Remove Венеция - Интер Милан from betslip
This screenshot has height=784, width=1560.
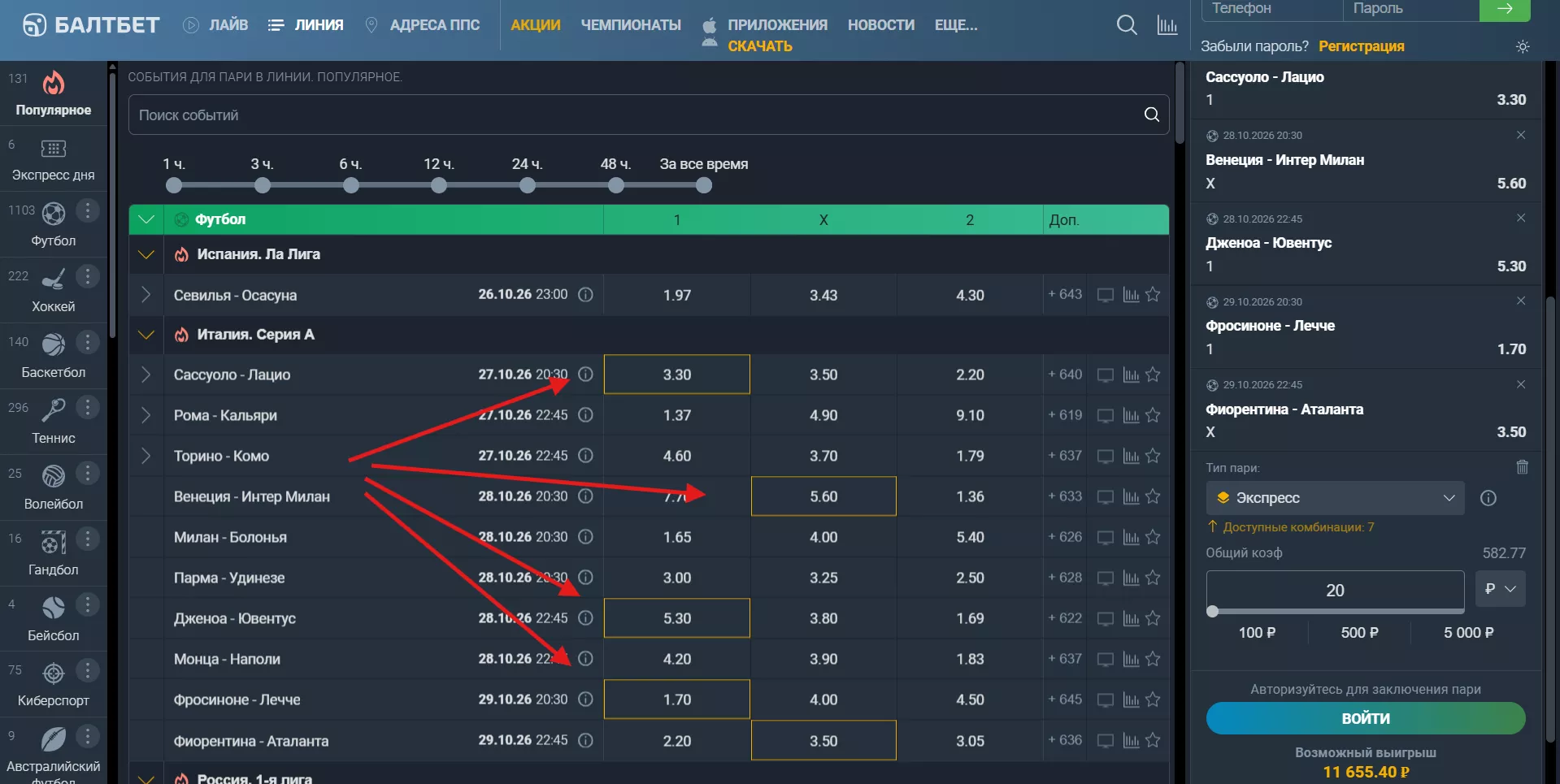(1521, 135)
